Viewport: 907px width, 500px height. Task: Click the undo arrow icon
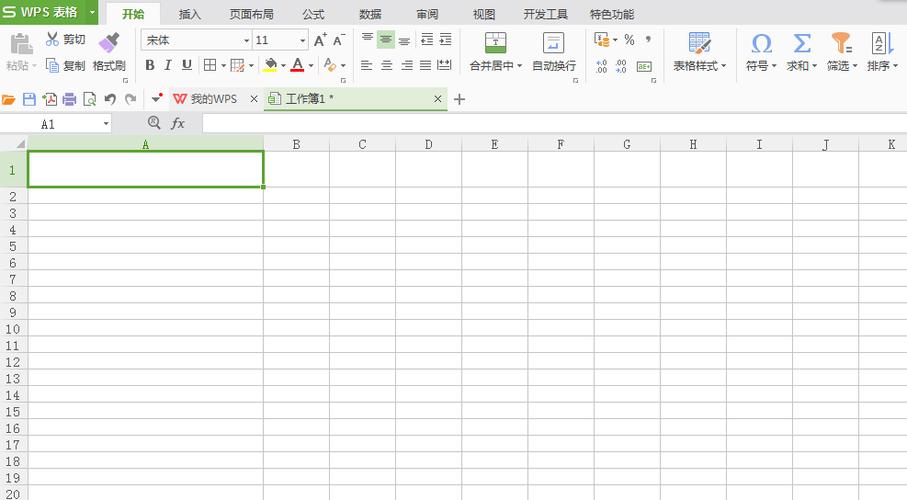click(x=110, y=100)
